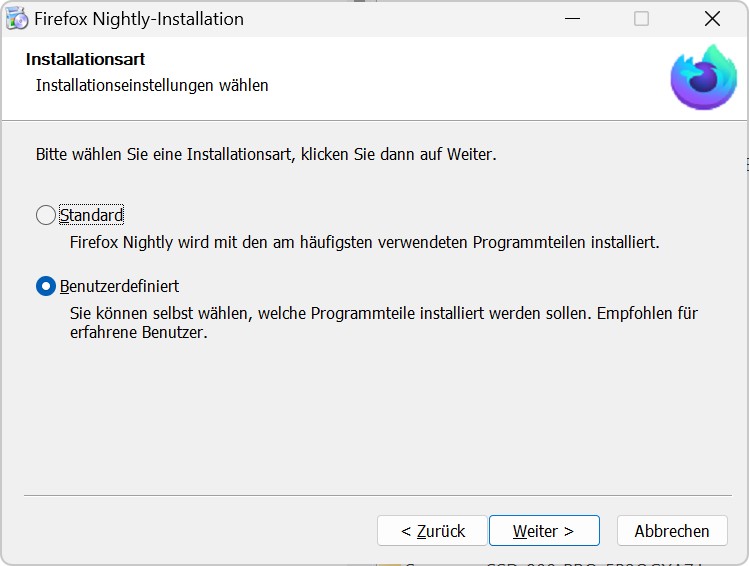
Task: Click the Benutzerdefiniert description about erfahrene Benutzer
Action: click(x=384, y=322)
